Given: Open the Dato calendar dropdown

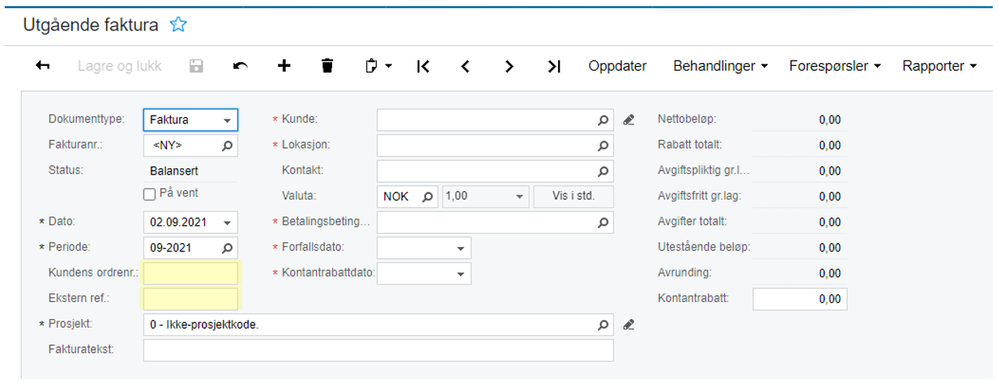Looking at the screenshot, I should coord(227,222).
